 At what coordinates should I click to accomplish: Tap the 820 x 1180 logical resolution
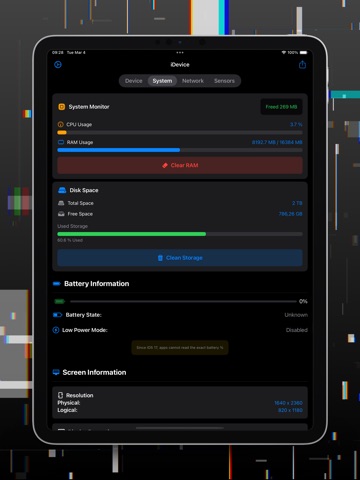(290, 410)
